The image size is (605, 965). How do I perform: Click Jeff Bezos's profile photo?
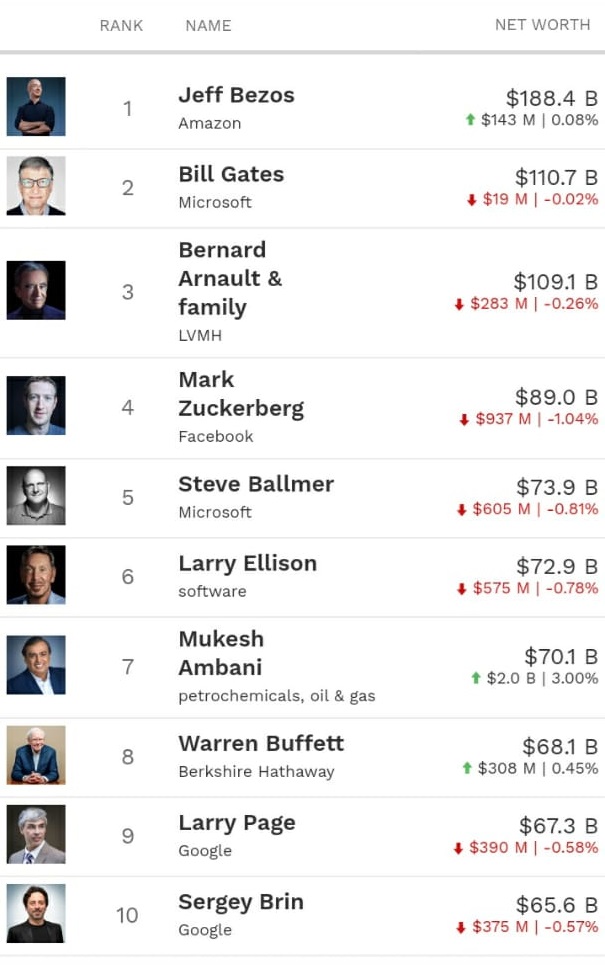click(x=36, y=107)
